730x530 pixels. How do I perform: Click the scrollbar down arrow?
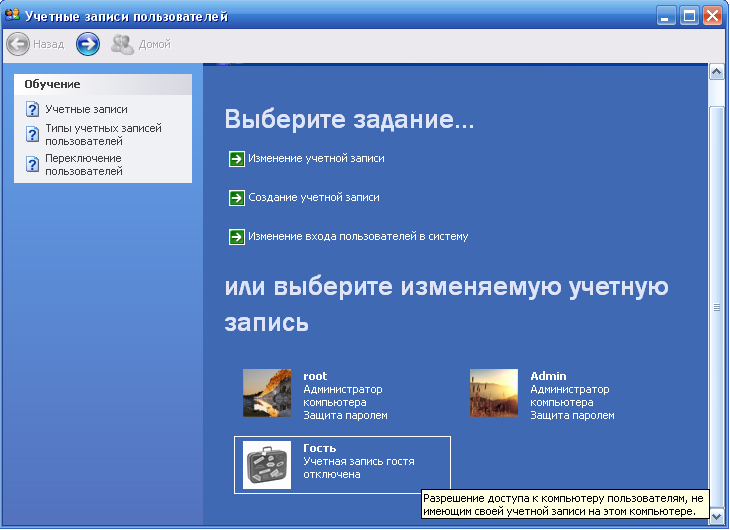click(x=716, y=516)
